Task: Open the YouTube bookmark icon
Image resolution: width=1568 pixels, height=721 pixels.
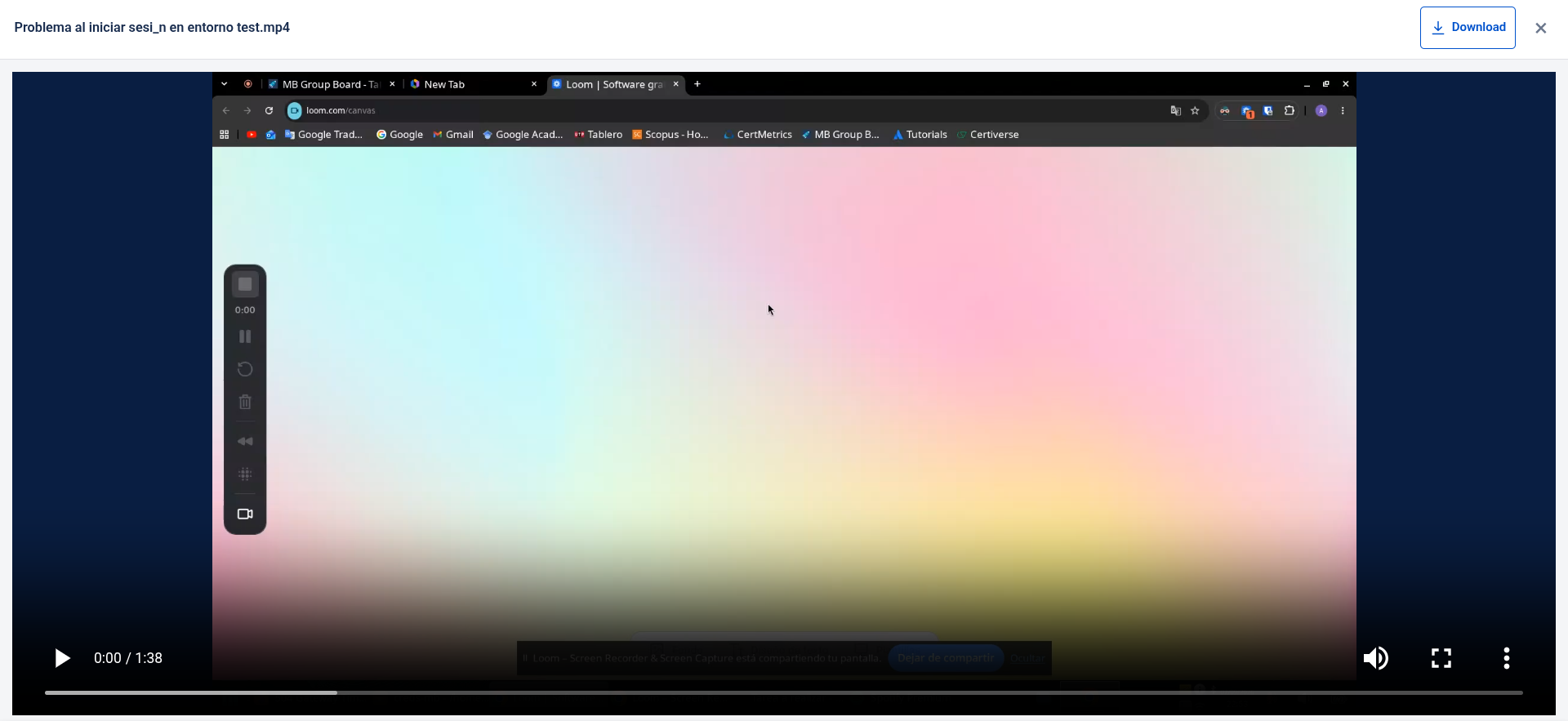Action: pos(252,135)
